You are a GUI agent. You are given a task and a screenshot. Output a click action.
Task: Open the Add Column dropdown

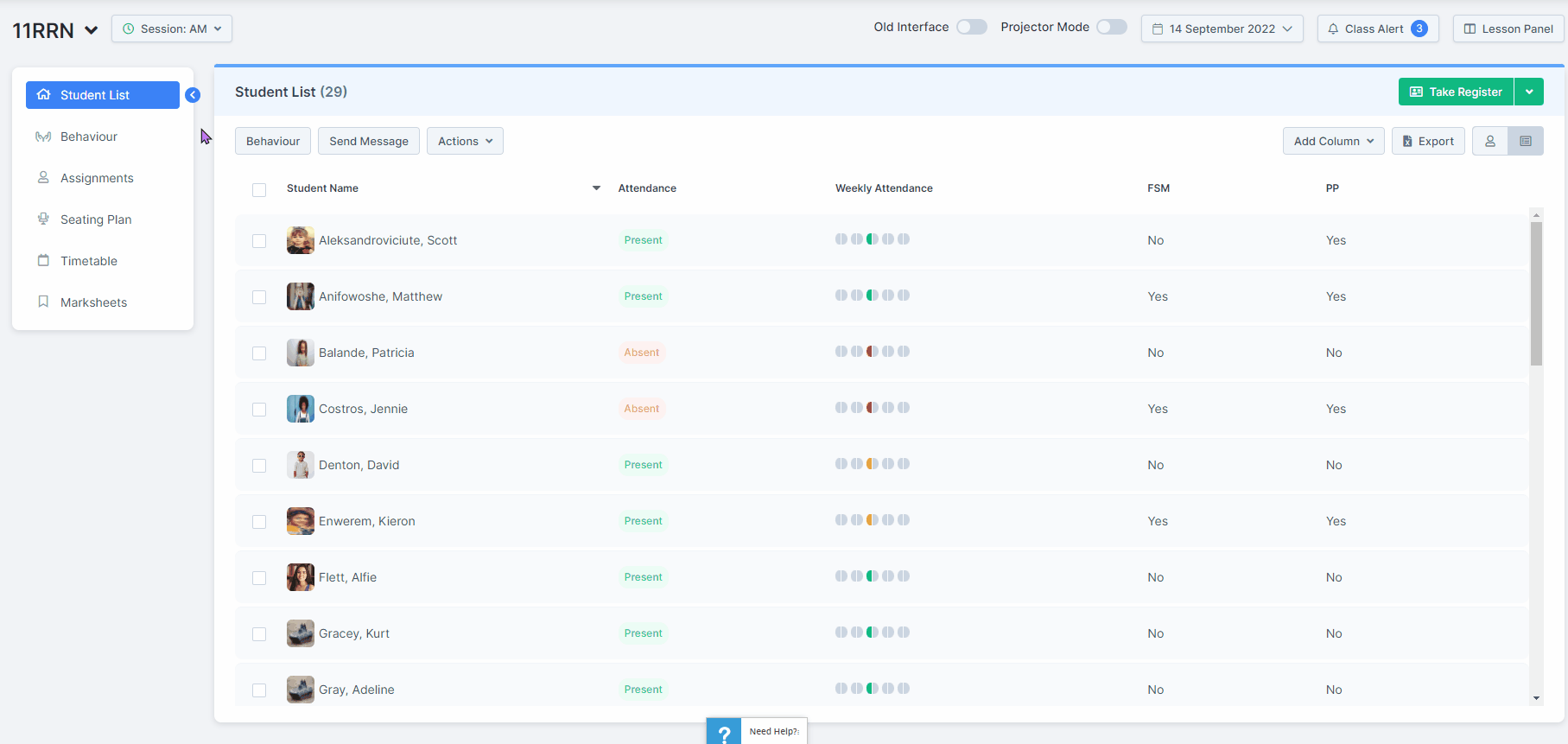pos(1333,141)
